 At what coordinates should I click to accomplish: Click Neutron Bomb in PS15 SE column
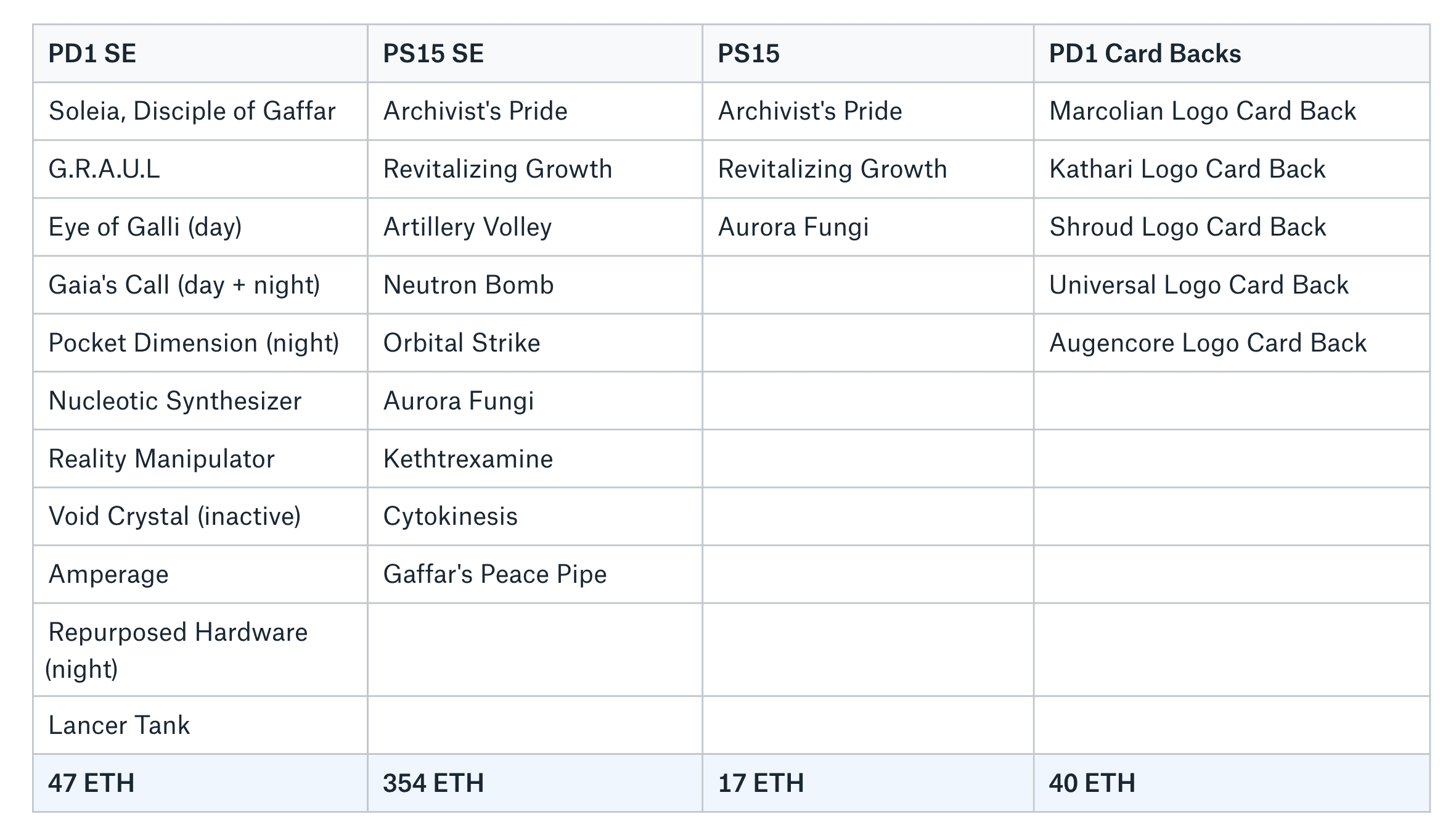pos(535,285)
